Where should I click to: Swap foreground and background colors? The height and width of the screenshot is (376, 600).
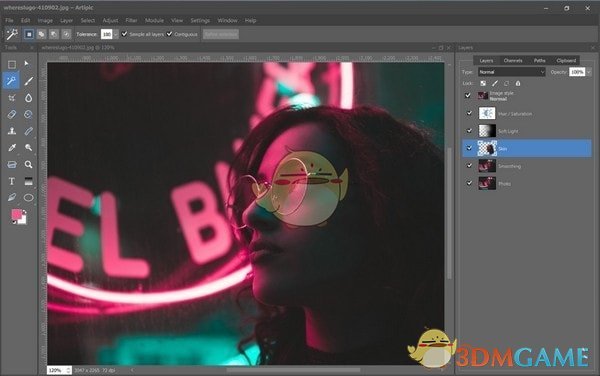pyautogui.click(x=24, y=212)
